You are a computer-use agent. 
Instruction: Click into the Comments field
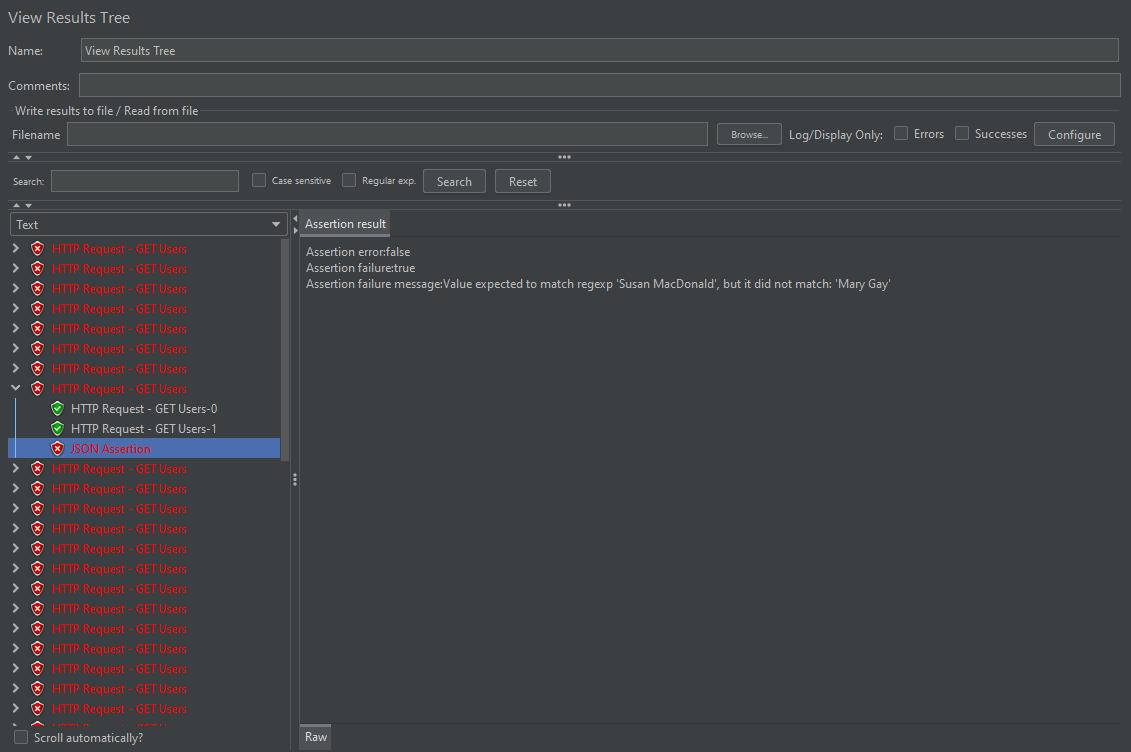[x=599, y=85]
